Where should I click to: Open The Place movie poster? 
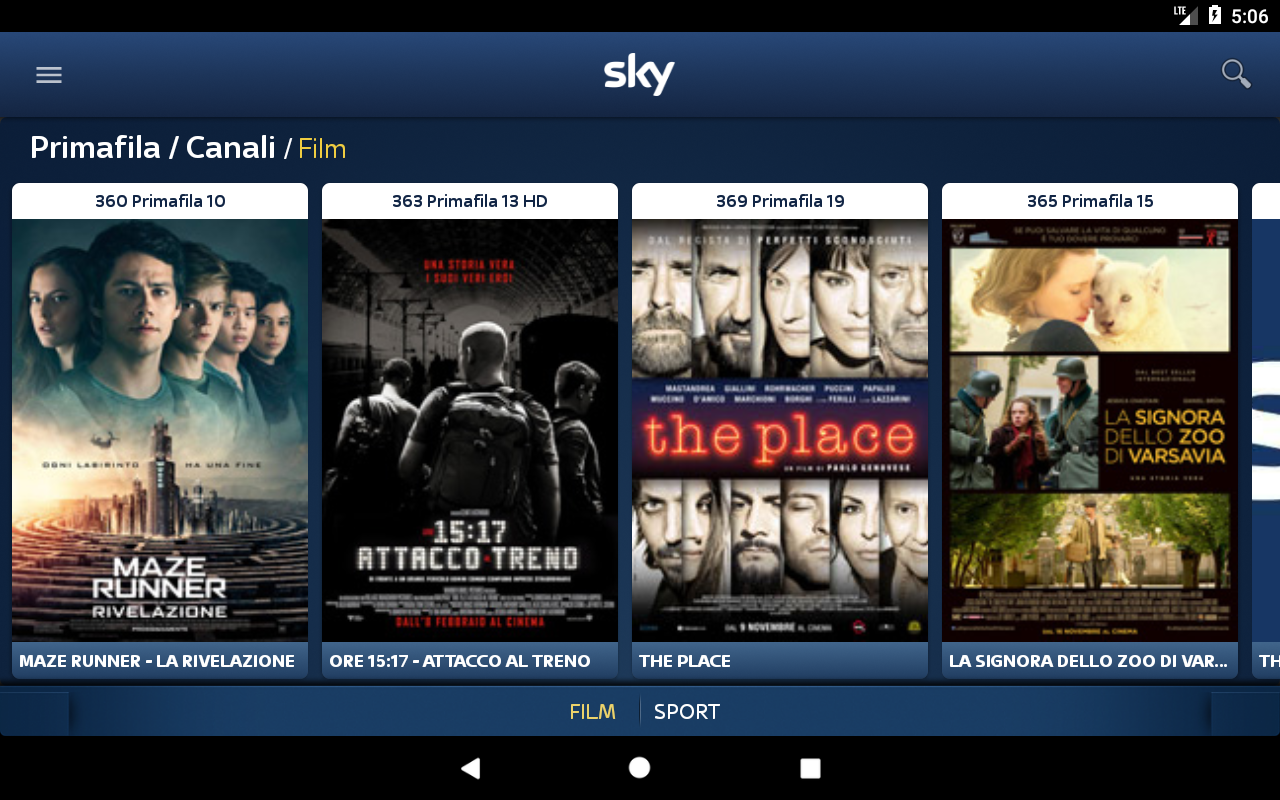click(x=780, y=430)
